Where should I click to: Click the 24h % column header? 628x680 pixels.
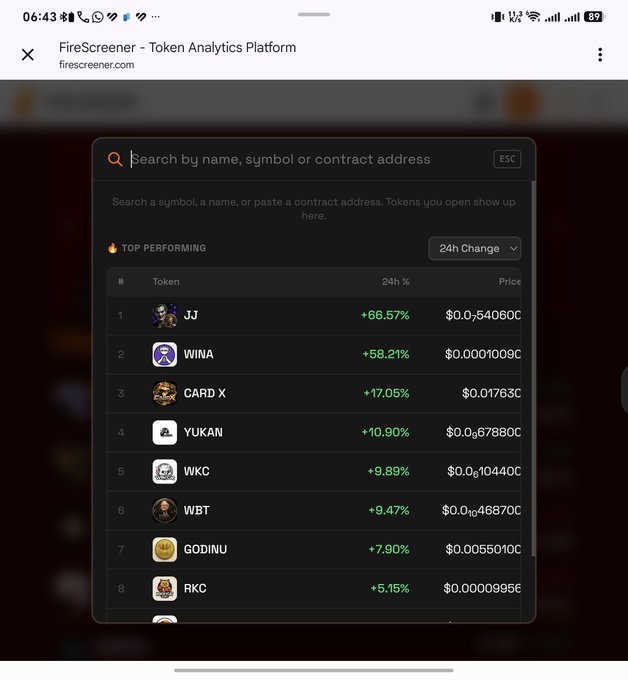[x=396, y=282]
